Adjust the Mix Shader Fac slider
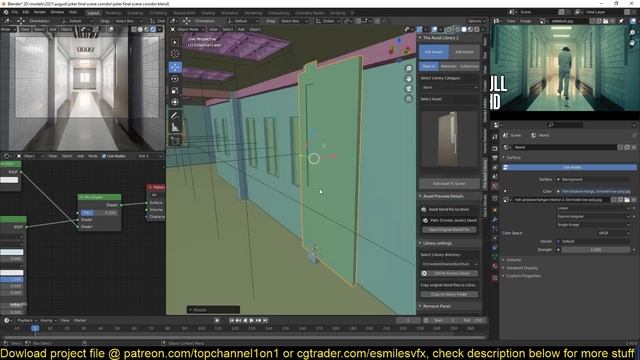 pos(99,213)
